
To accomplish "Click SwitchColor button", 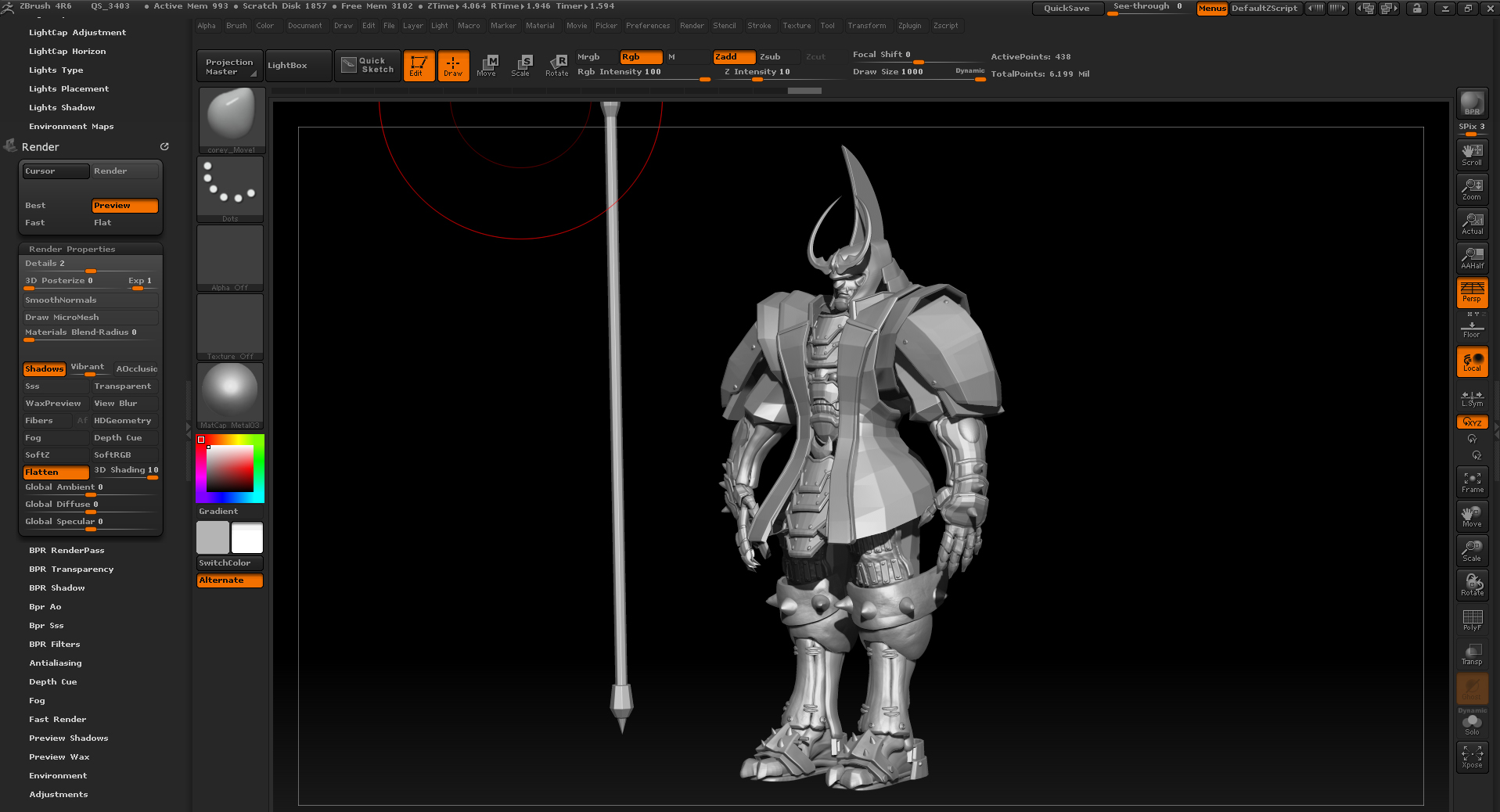I will tap(229, 563).
